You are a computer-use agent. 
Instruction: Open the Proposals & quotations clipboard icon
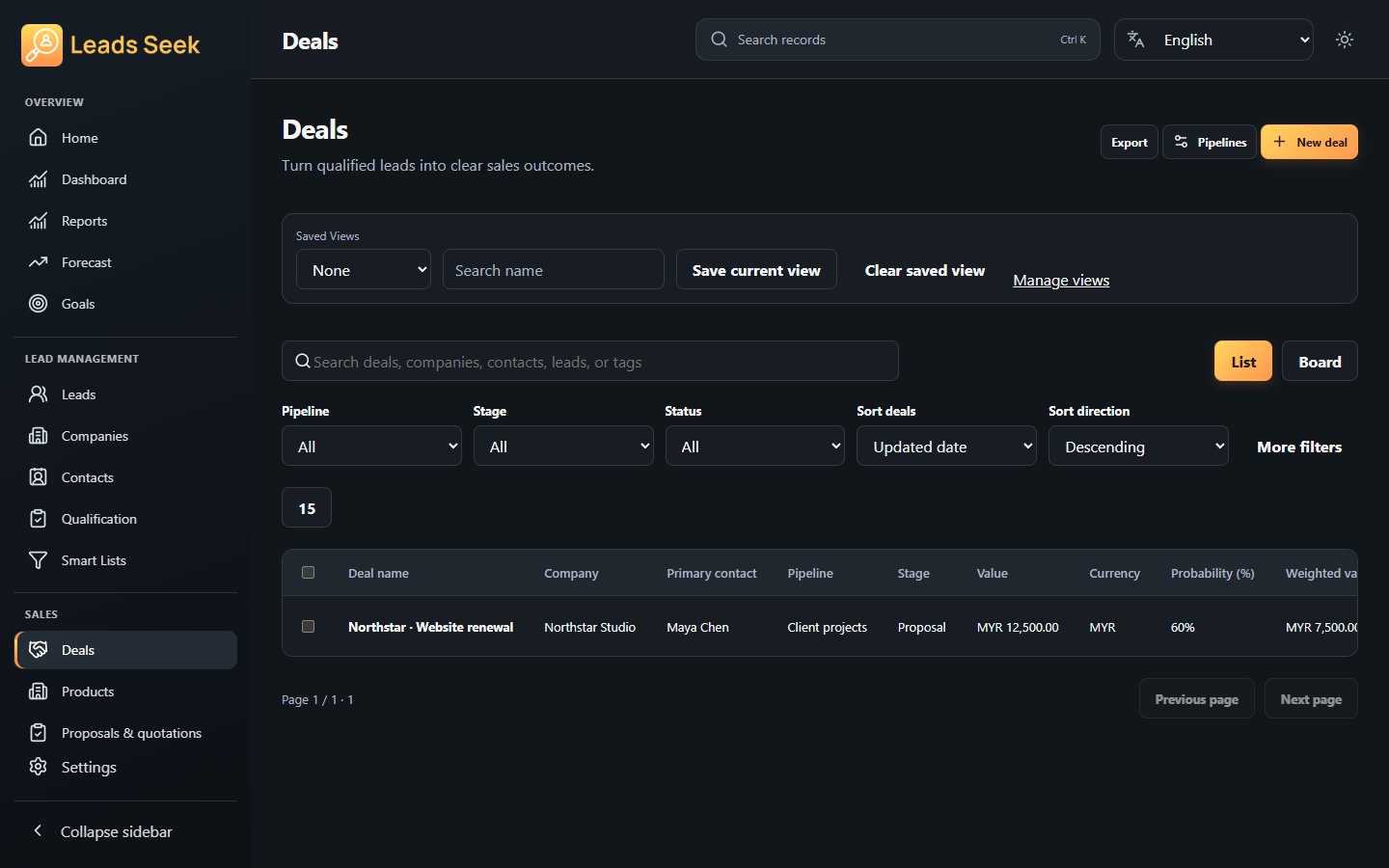[39, 733]
